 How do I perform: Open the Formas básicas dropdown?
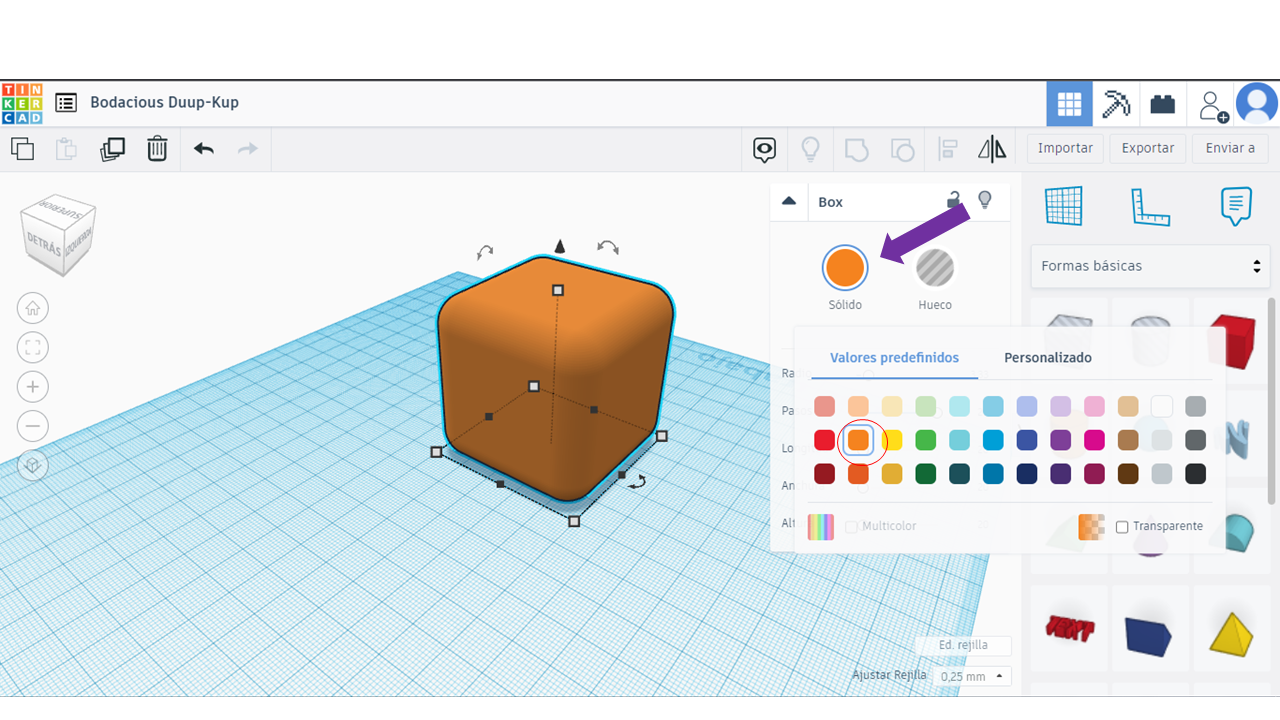(x=1150, y=266)
